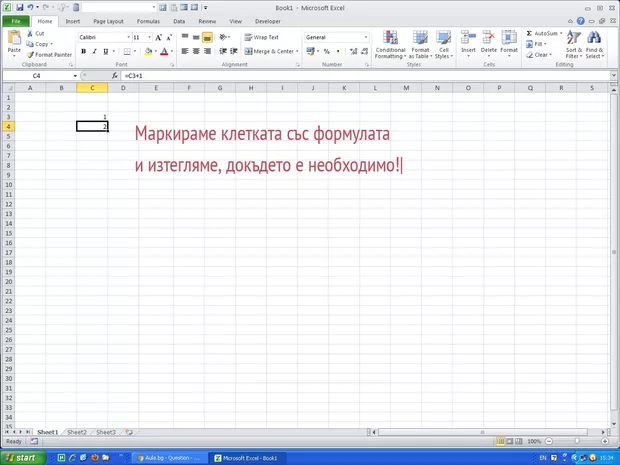
Task: Click the Wrap Text button
Action: (x=261, y=37)
